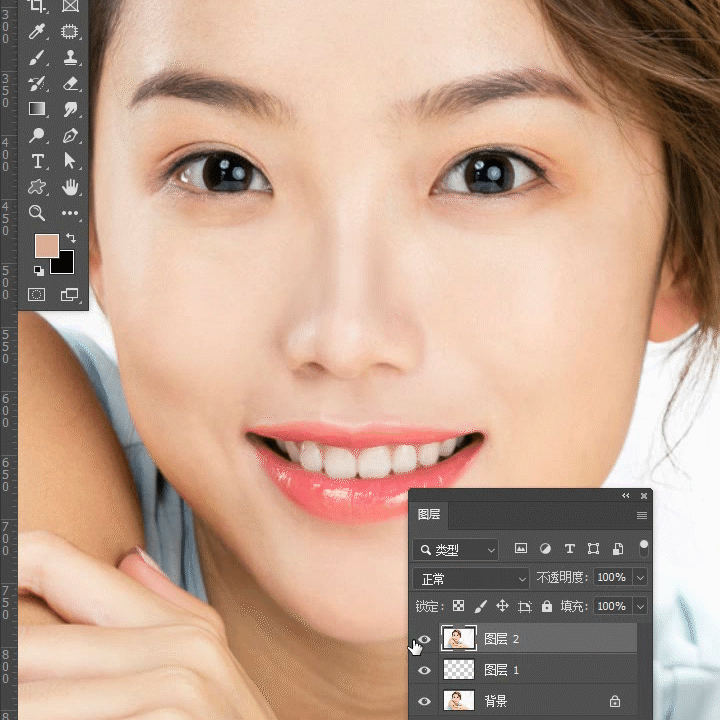This screenshot has width=720, height=720.
Task: Select the Brush tool
Action: click(37, 58)
